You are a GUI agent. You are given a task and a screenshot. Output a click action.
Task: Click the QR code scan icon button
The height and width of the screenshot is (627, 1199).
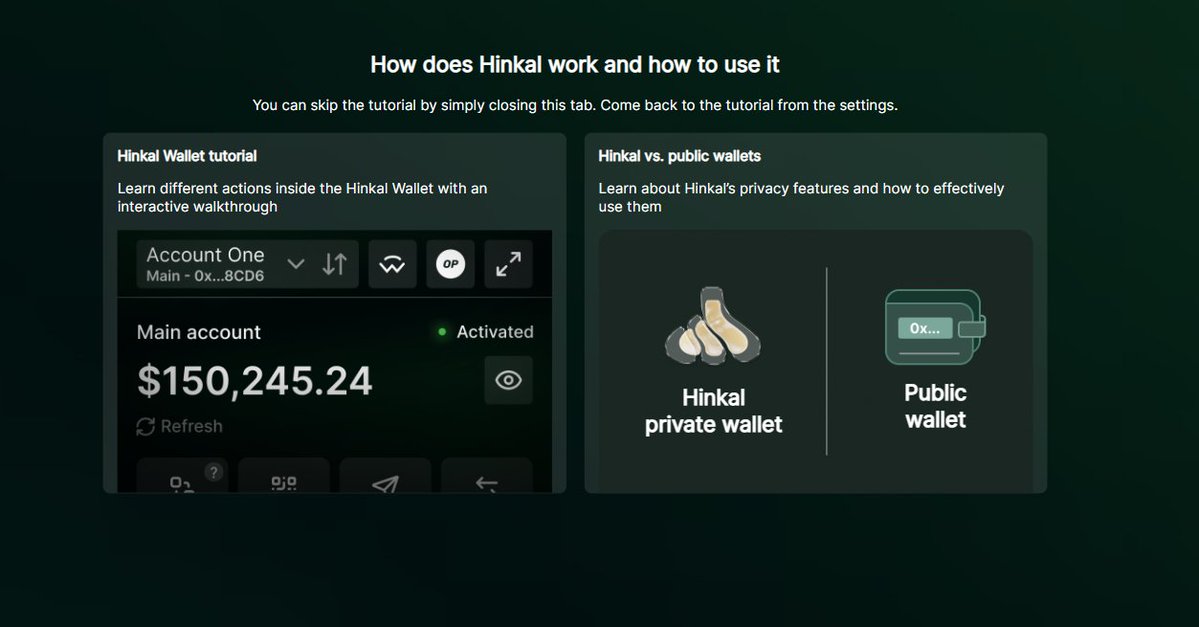[284, 476]
